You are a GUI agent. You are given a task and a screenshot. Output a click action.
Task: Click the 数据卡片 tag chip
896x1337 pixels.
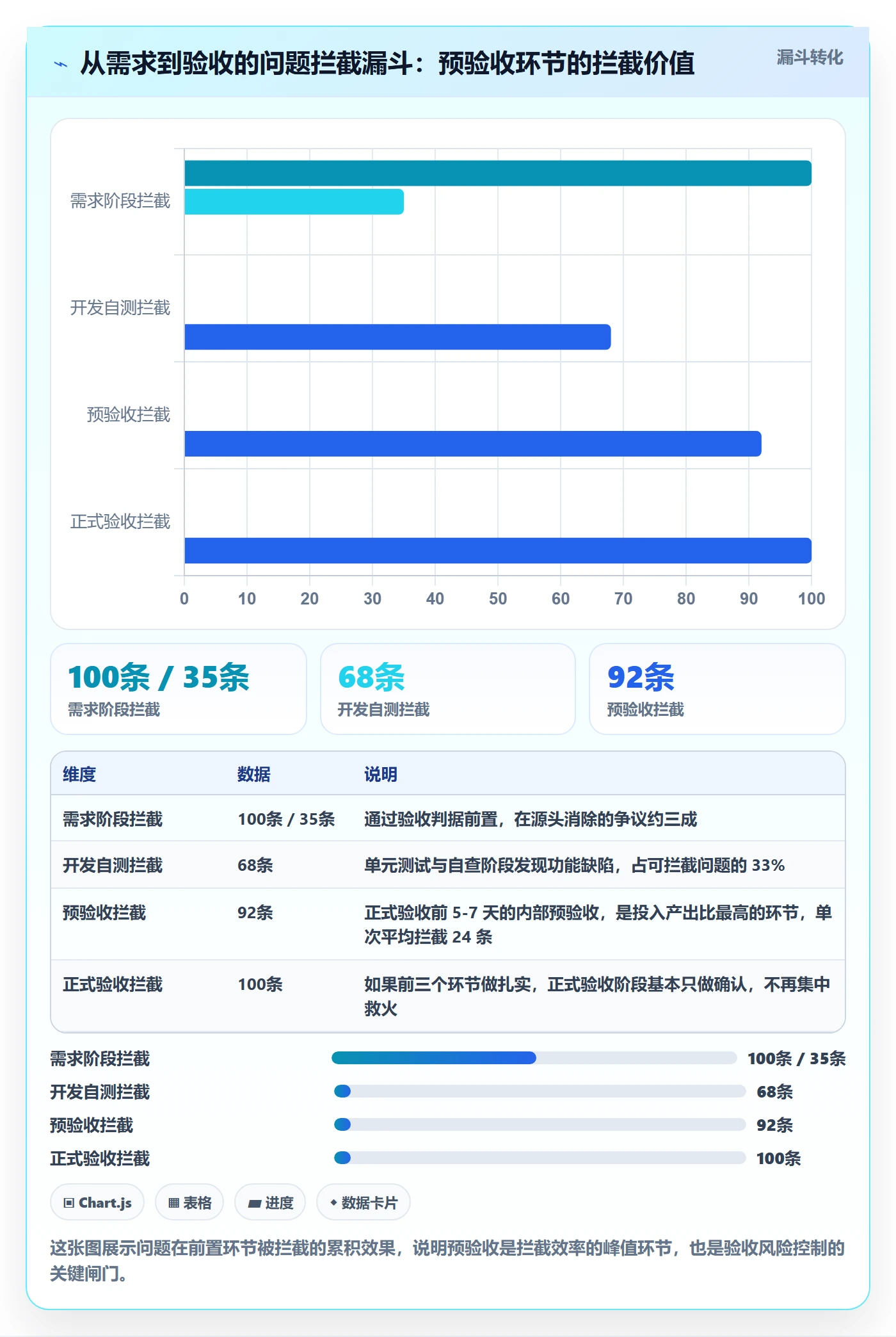pyautogui.click(x=364, y=1203)
